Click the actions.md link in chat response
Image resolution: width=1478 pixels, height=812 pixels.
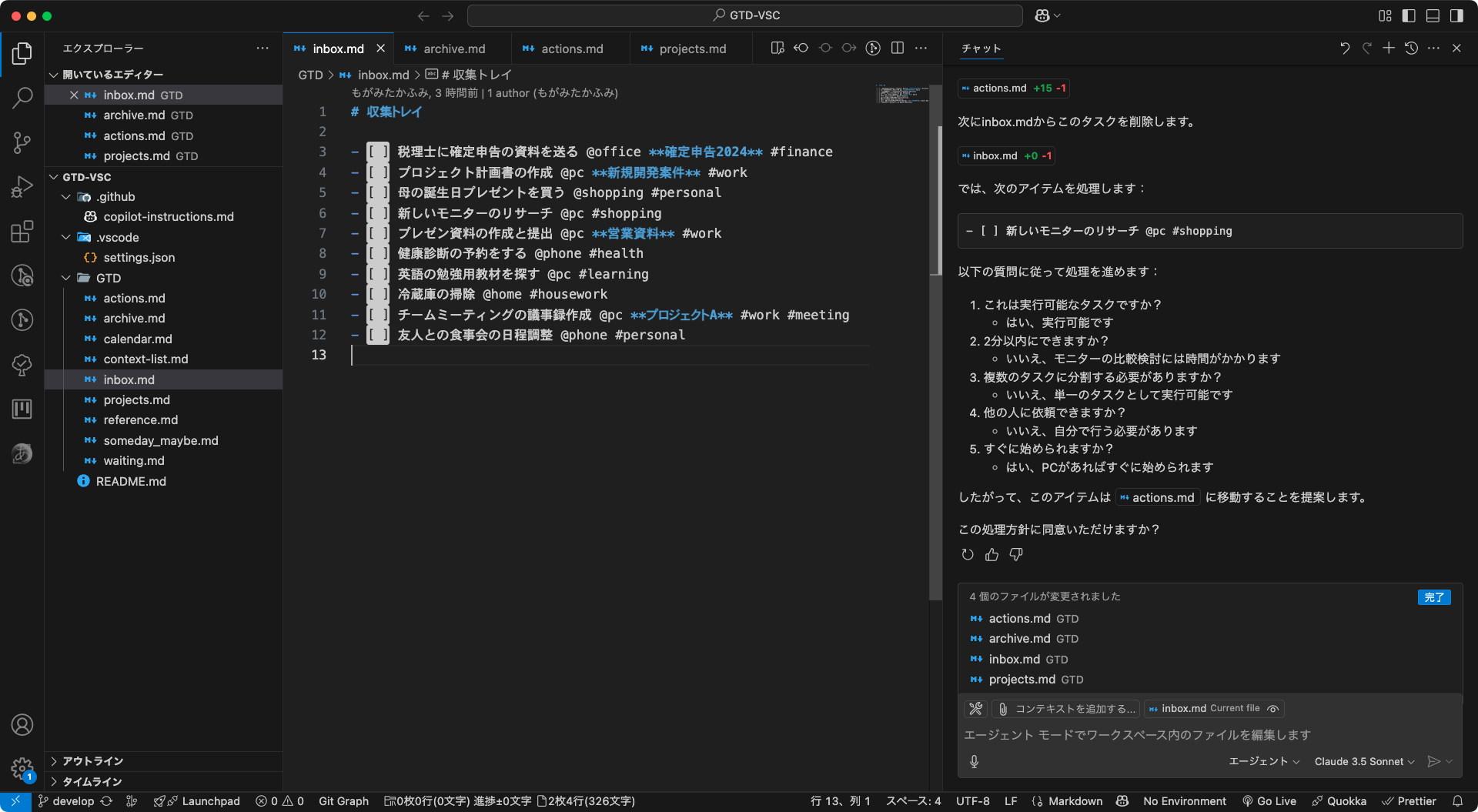pyautogui.click(x=1157, y=498)
